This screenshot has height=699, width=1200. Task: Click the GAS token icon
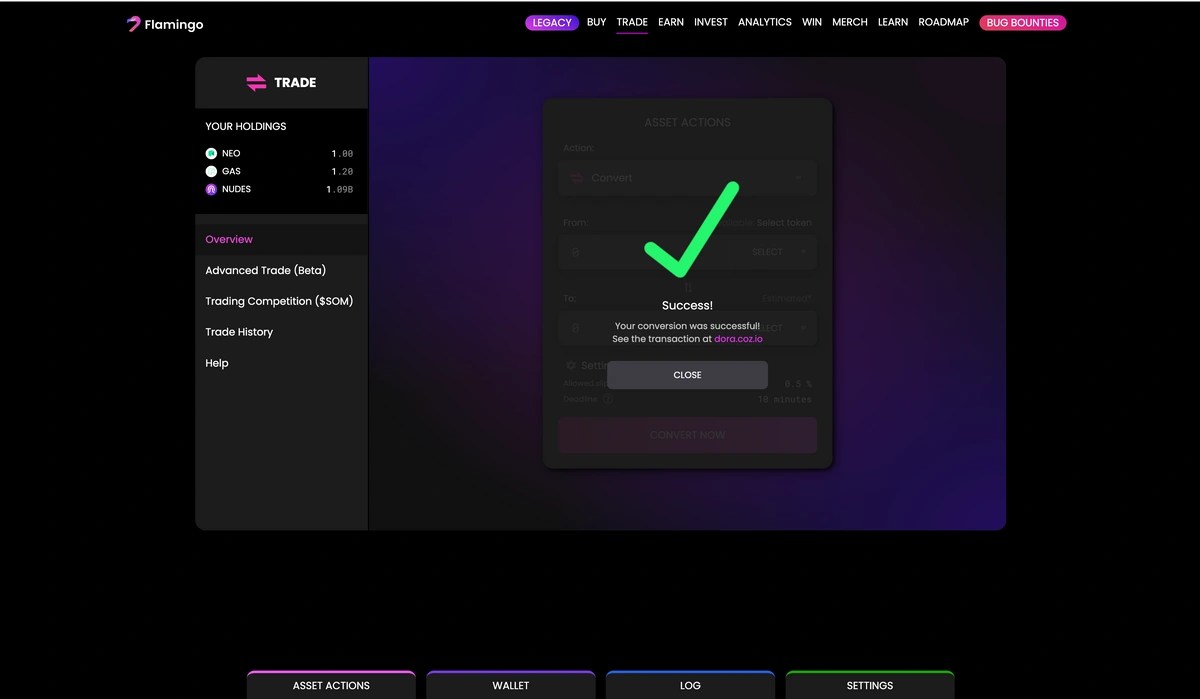click(x=211, y=171)
